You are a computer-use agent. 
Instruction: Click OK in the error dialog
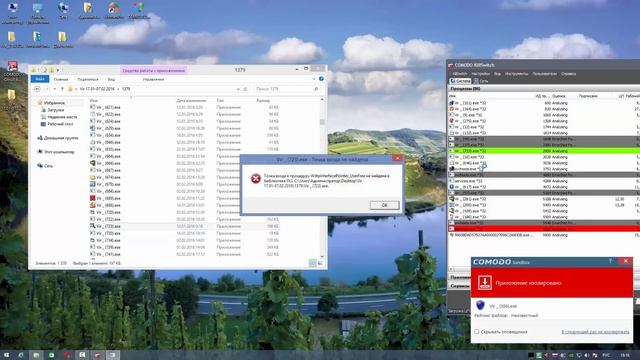pyautogui.click(x=384, y=205)
